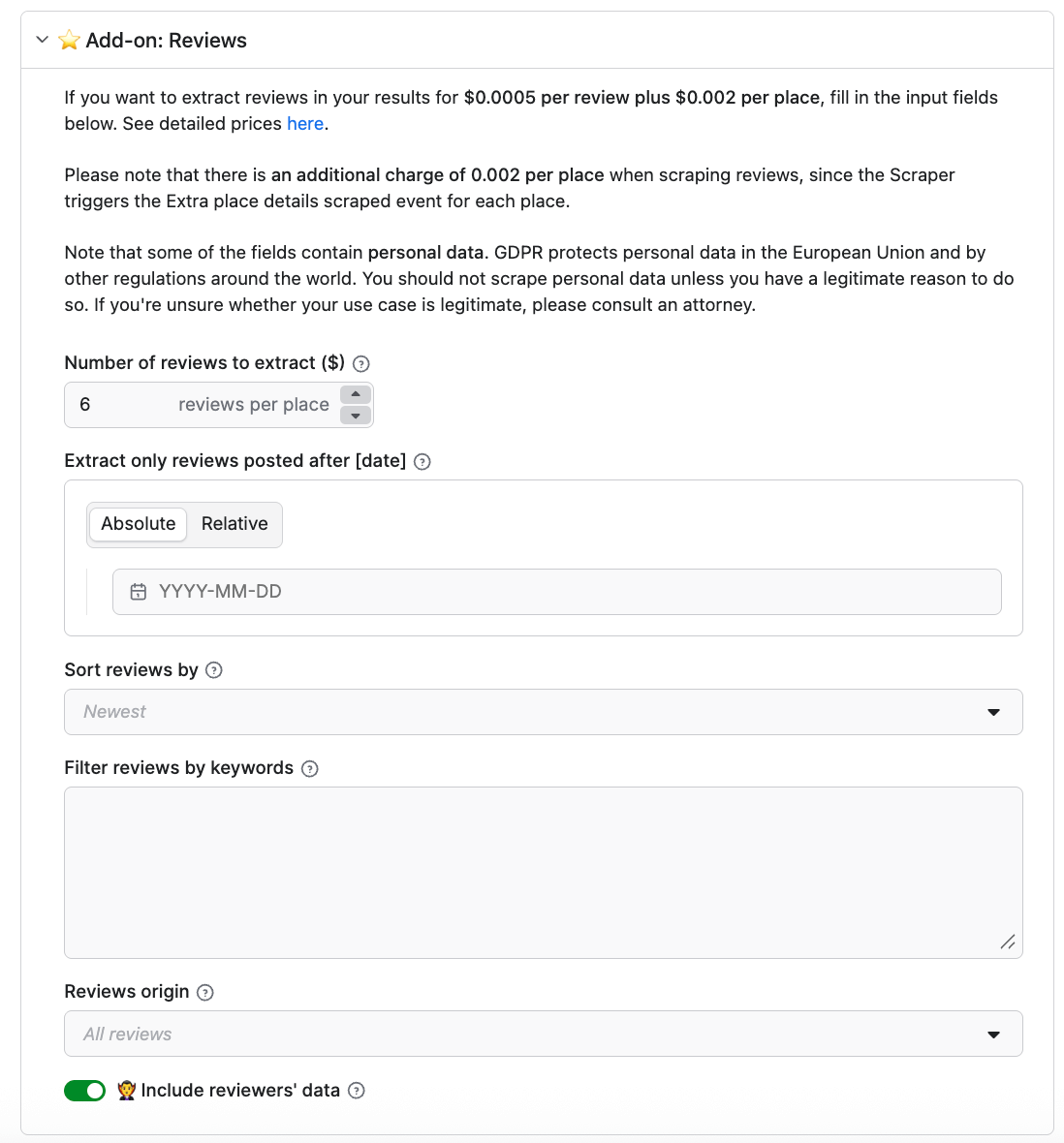This screenshot has width=1064, height=1143.
Task: Collapse the Add-on: Reviews section chevron
Action: pyautogui.click(x=42, y=40)
